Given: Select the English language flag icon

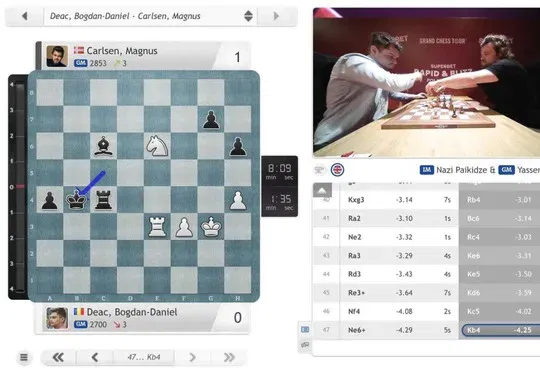Looking at the screenshot, I should (338, 170).
